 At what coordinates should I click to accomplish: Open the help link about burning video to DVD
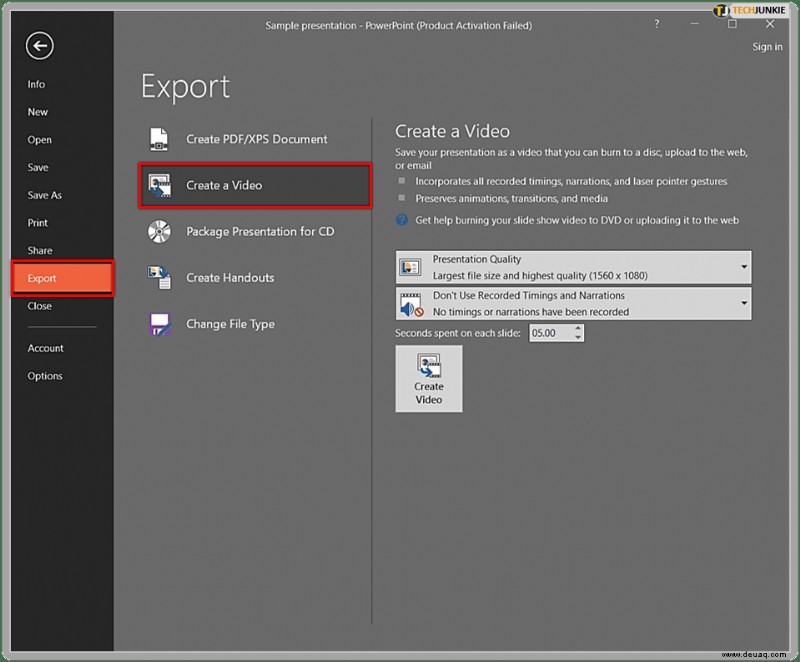point(577,220)
